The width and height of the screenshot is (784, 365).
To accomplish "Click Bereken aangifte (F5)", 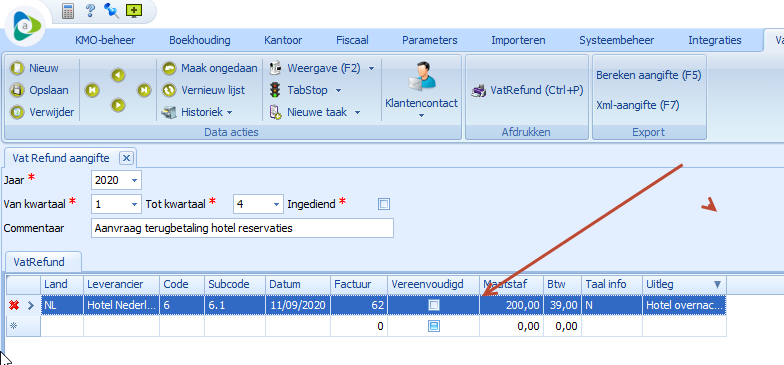I will click(x=648, y=76).
